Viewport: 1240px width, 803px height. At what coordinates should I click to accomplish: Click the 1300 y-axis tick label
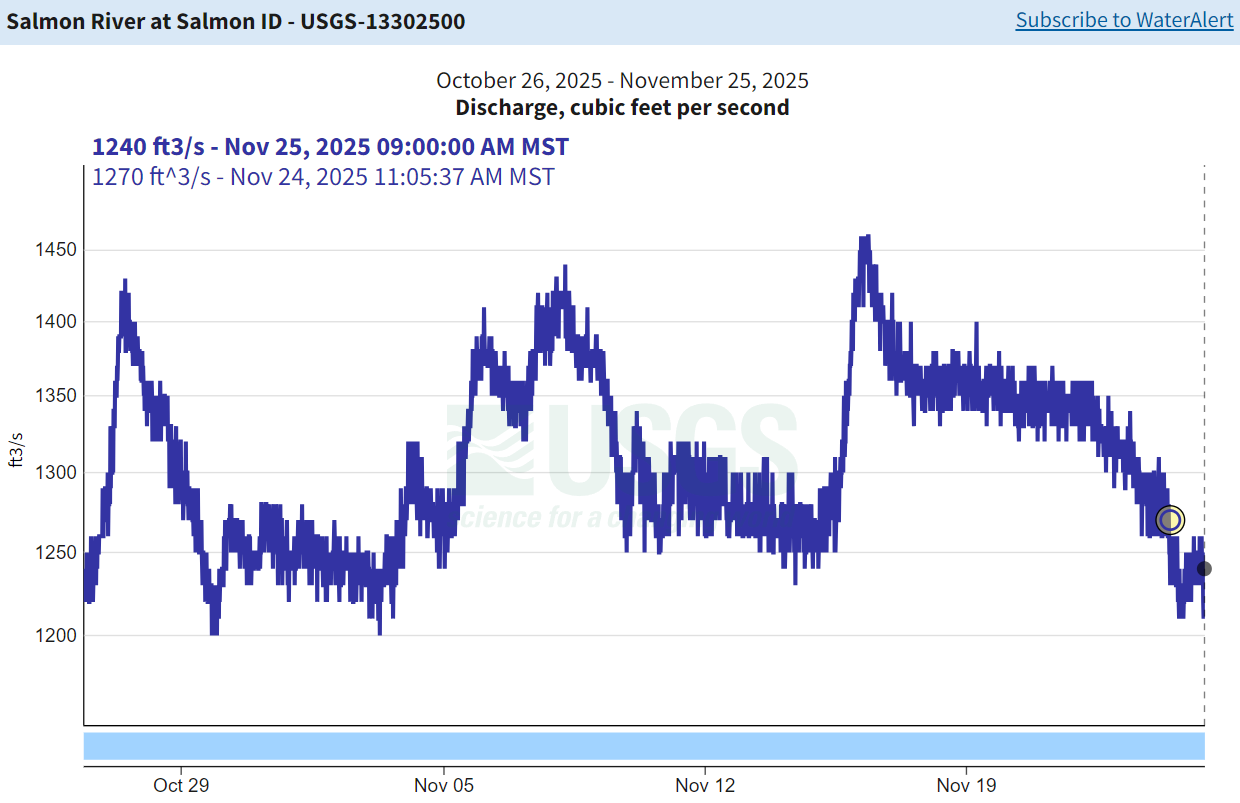click(x=52, y=473)
